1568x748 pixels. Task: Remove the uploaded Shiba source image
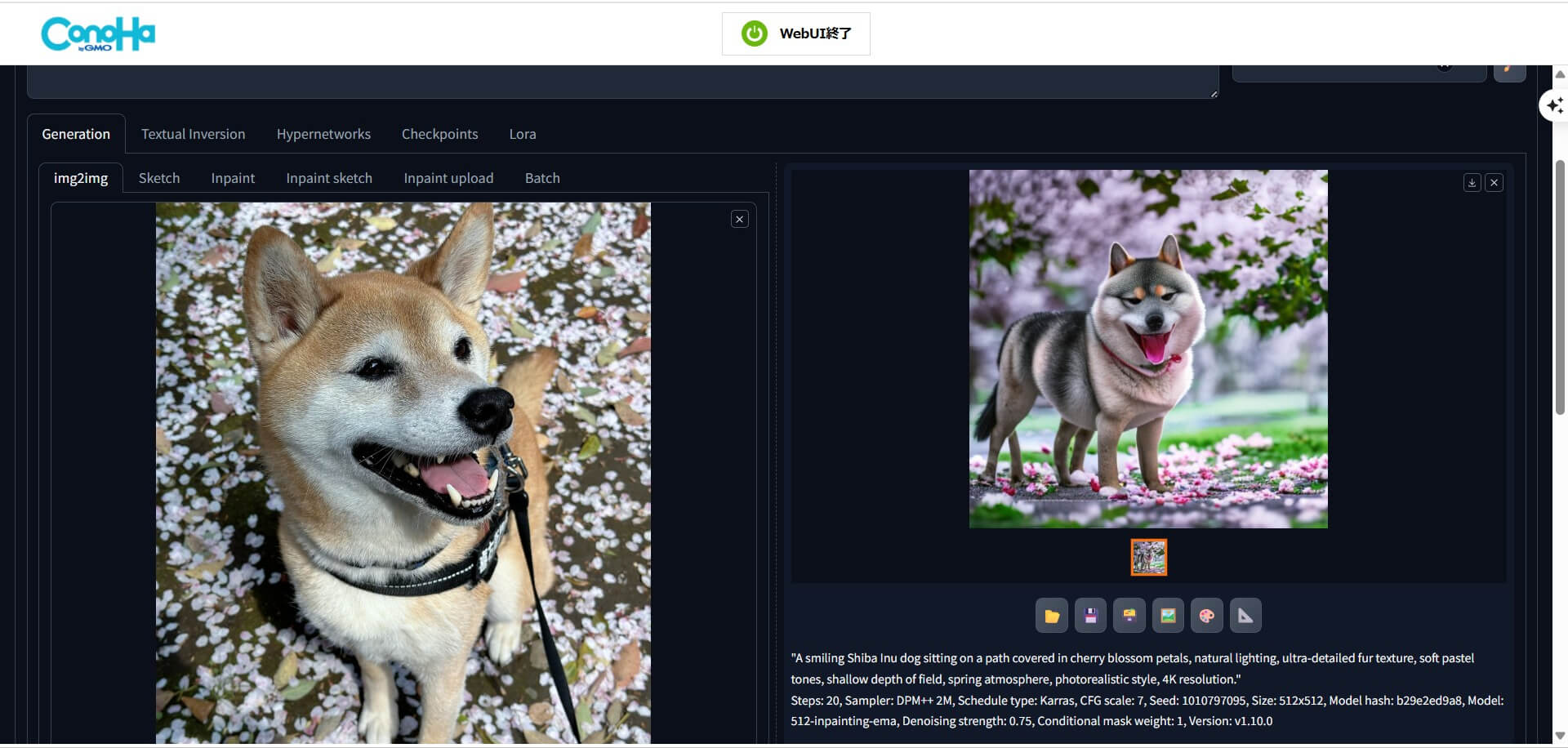pyautogui.click(x=739, y=219)
